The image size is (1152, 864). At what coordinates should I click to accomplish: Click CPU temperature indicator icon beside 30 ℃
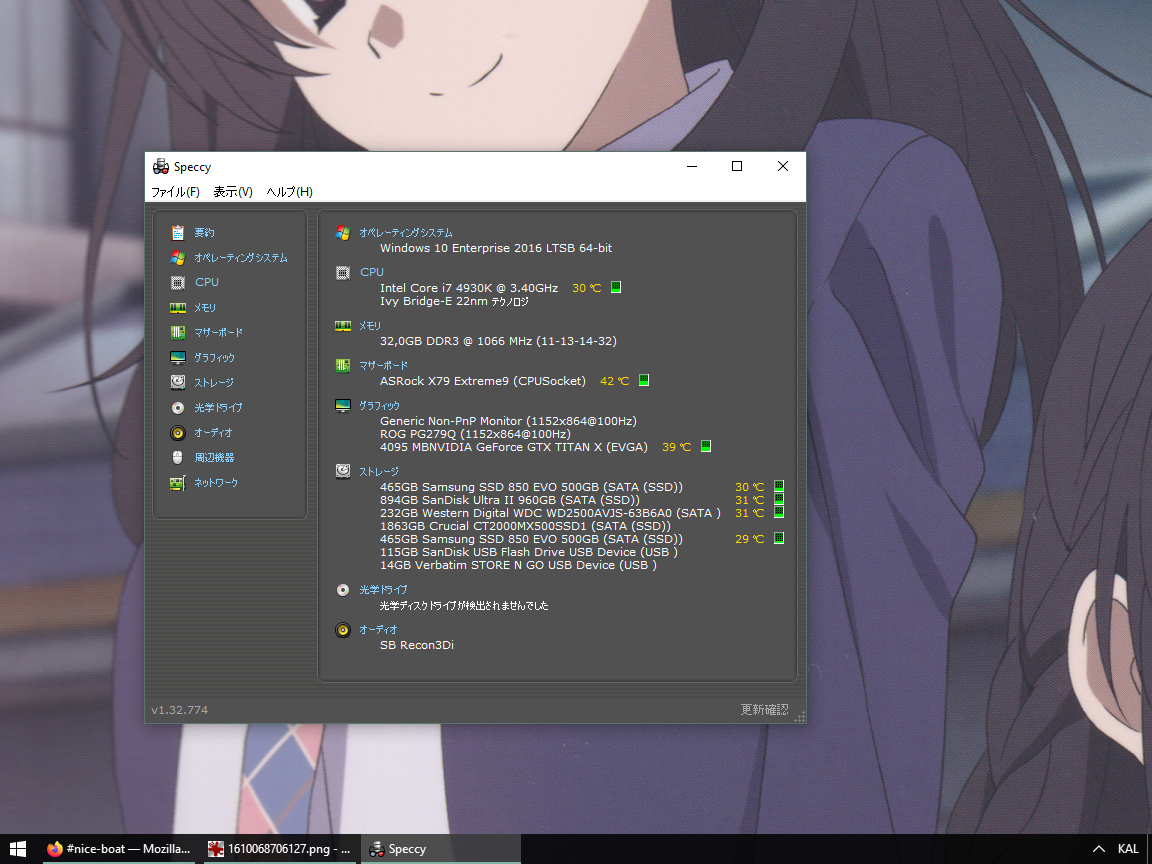(616, 287)
